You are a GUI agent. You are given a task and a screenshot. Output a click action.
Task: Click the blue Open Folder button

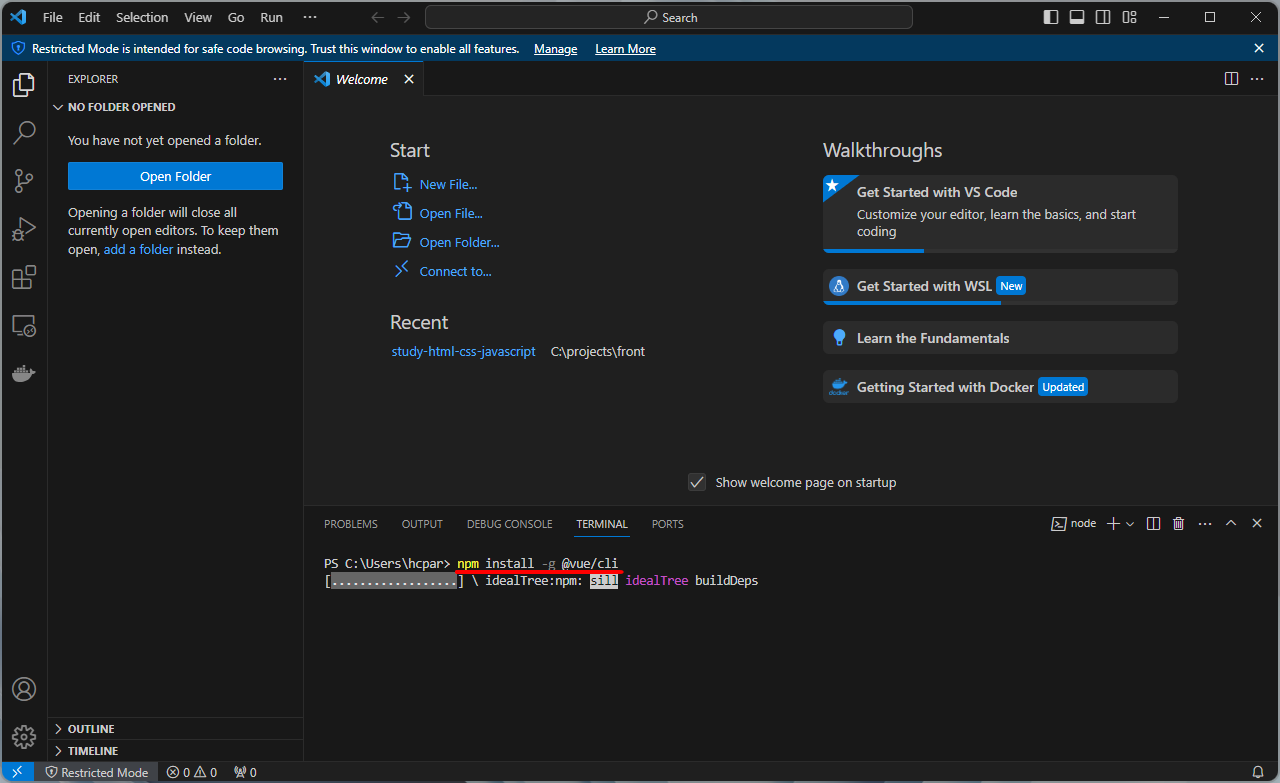[175, 176]
